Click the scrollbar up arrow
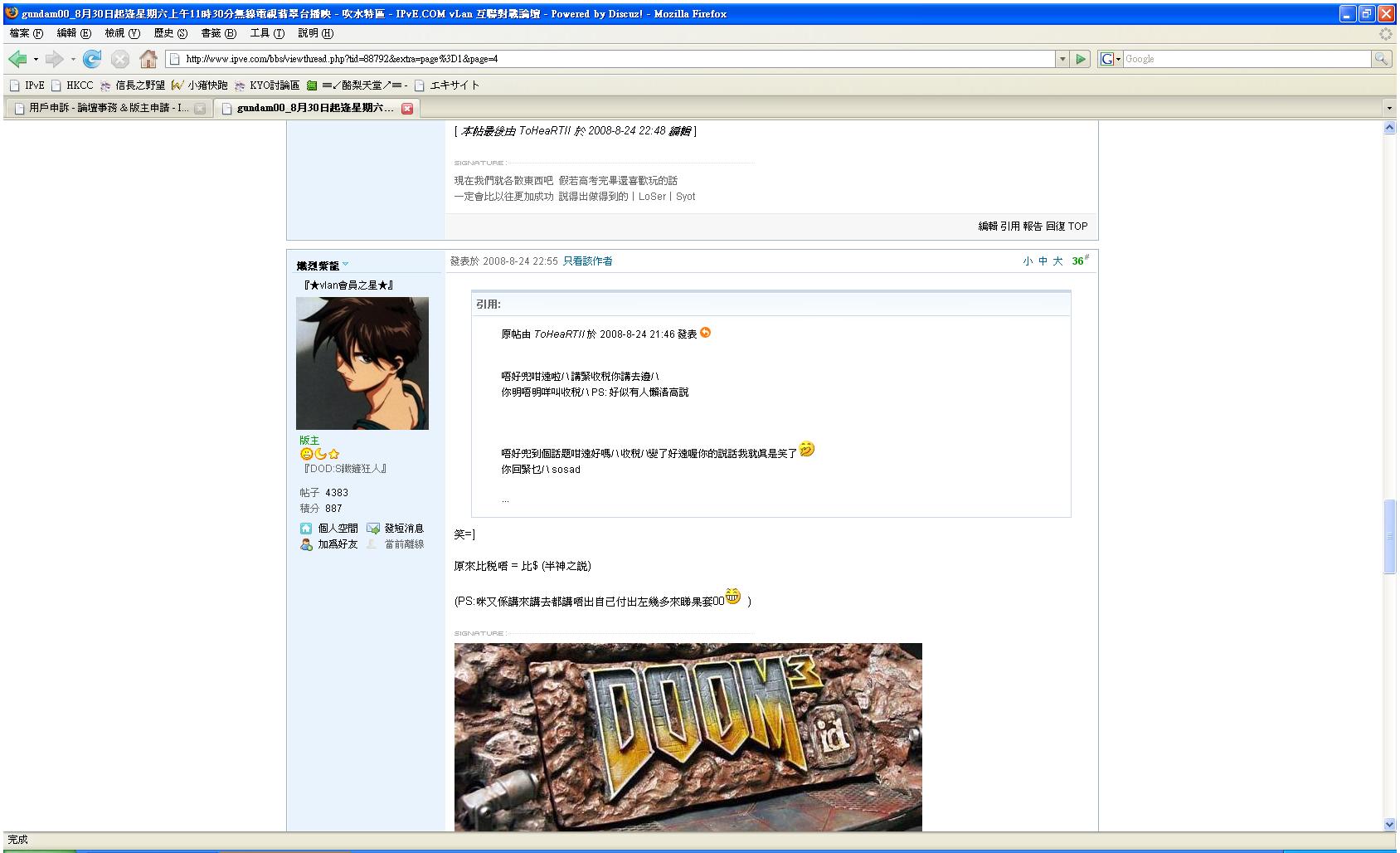 1389,128
